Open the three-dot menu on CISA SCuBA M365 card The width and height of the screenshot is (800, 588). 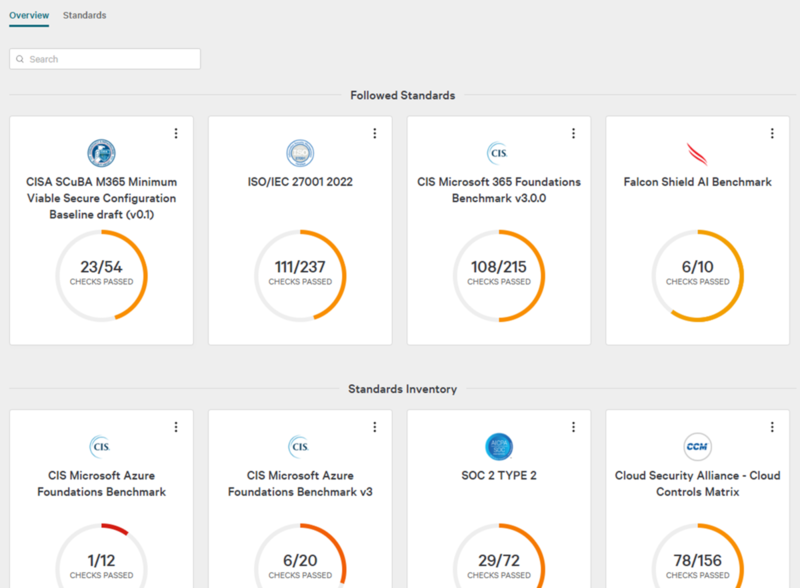[176, 133]
